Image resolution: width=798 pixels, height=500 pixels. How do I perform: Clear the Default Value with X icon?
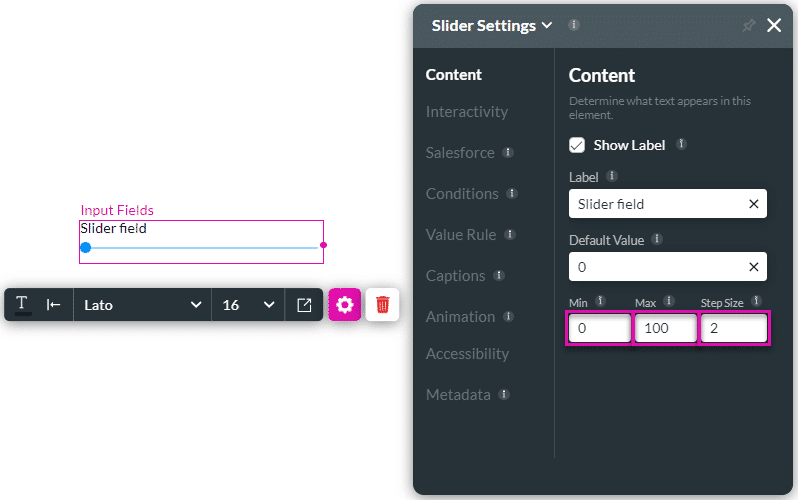click(753, 267)
